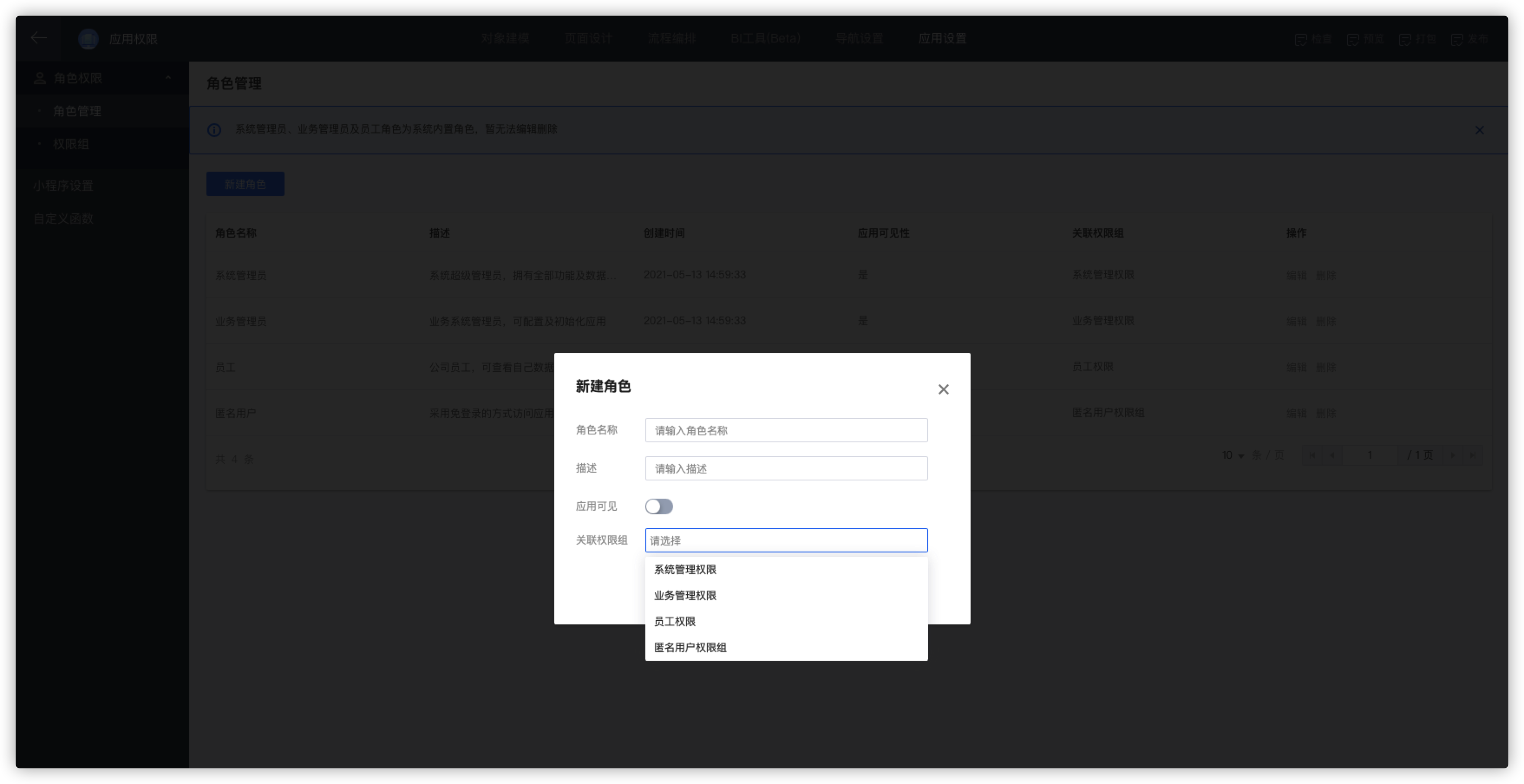The width and height of the screenshot is (1524, 784).
Task: Click the 描述 input field
Action: (x=786, y=469)
